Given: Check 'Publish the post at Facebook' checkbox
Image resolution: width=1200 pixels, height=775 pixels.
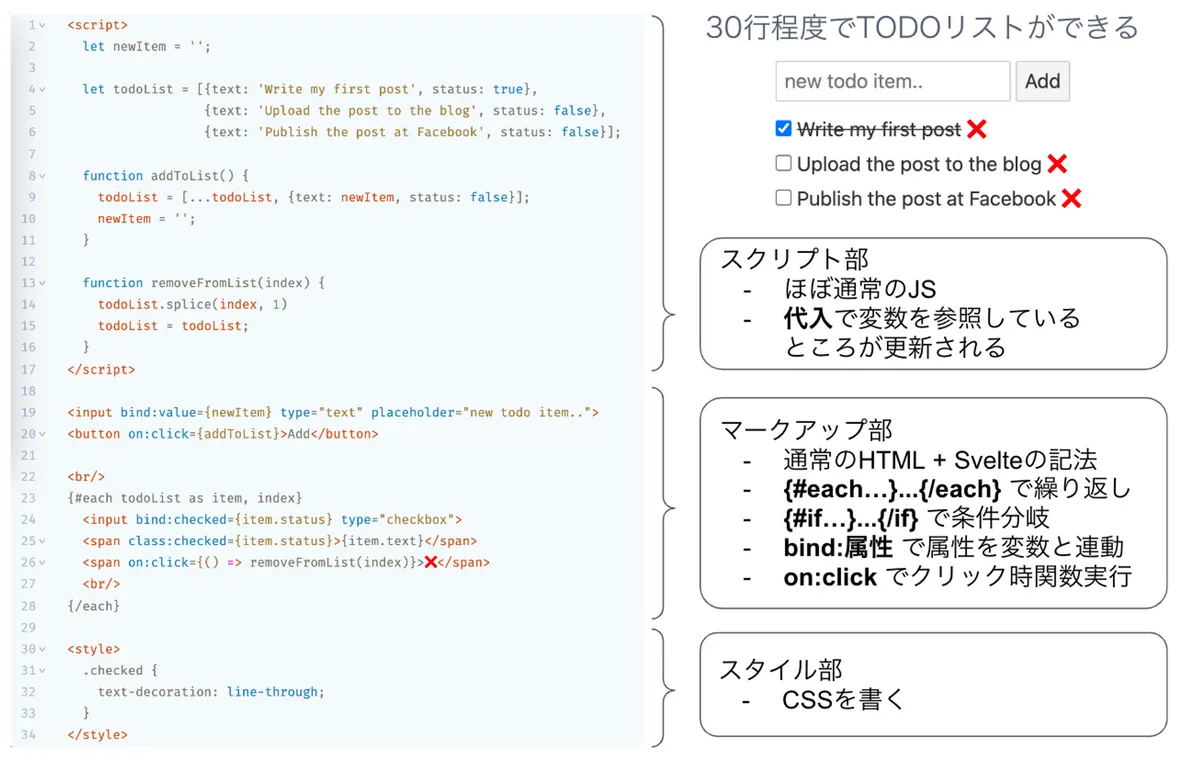Looking at the screenshot, I should [x=783, y=197].
